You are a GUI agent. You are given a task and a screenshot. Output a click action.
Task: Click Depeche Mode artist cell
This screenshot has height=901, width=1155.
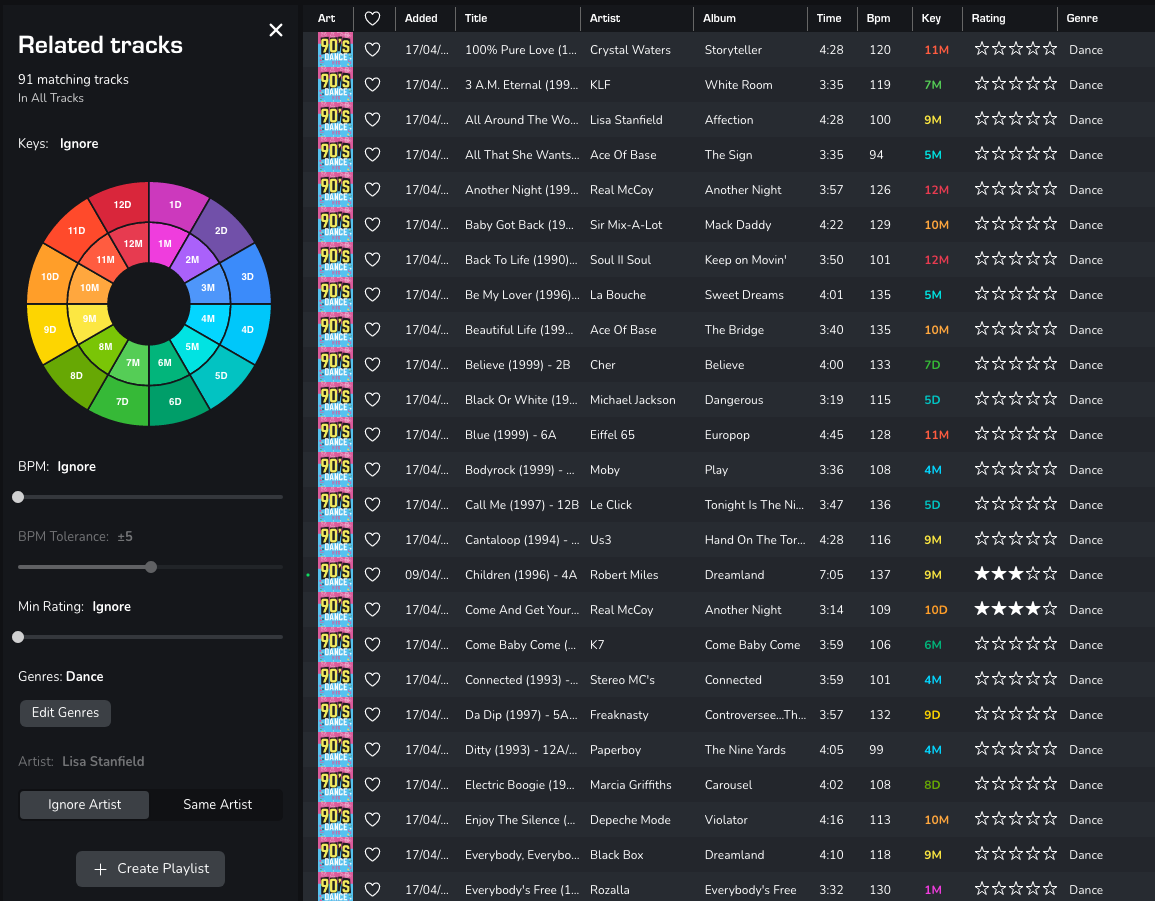630,819
